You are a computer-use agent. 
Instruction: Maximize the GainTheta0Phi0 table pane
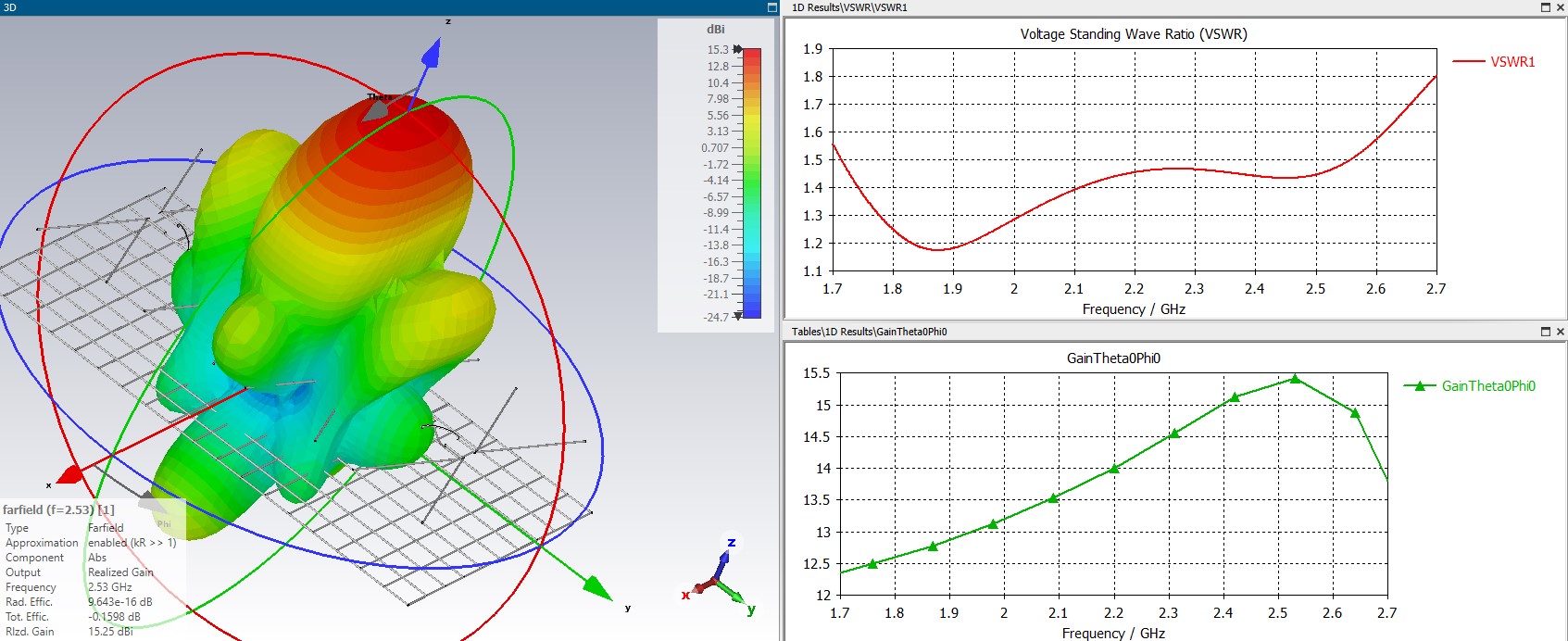1545,332
